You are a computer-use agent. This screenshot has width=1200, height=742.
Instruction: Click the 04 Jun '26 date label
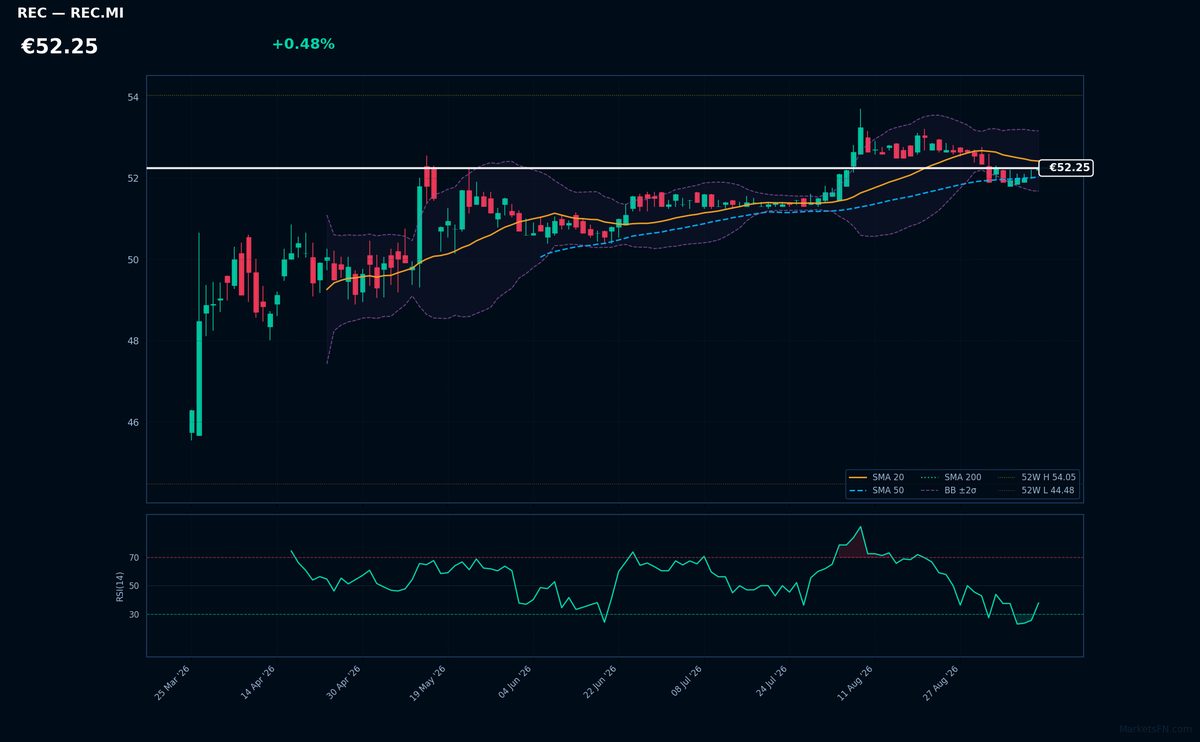point(514,683)
